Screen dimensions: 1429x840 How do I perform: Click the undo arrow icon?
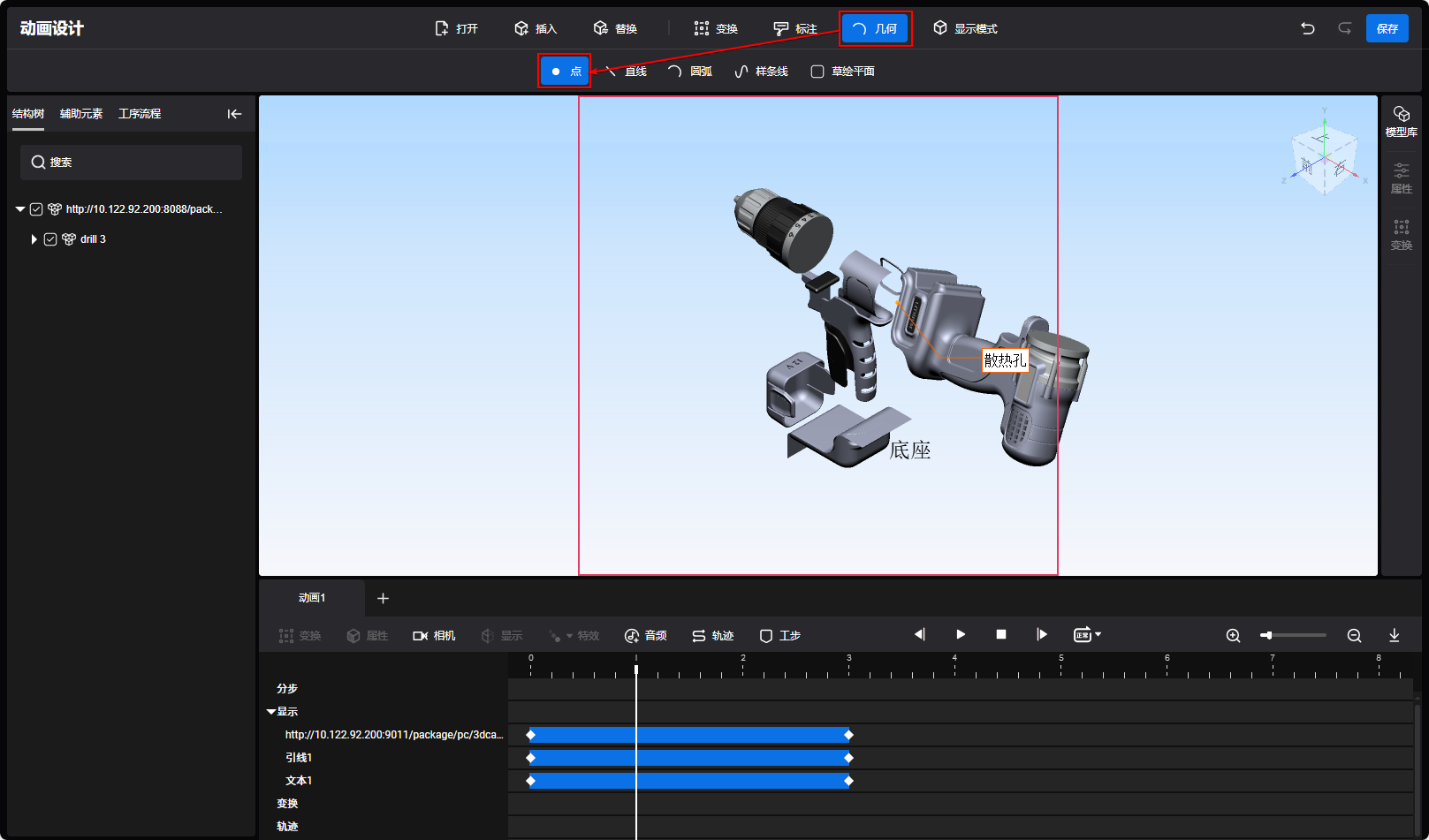[x=1307, y=28]
